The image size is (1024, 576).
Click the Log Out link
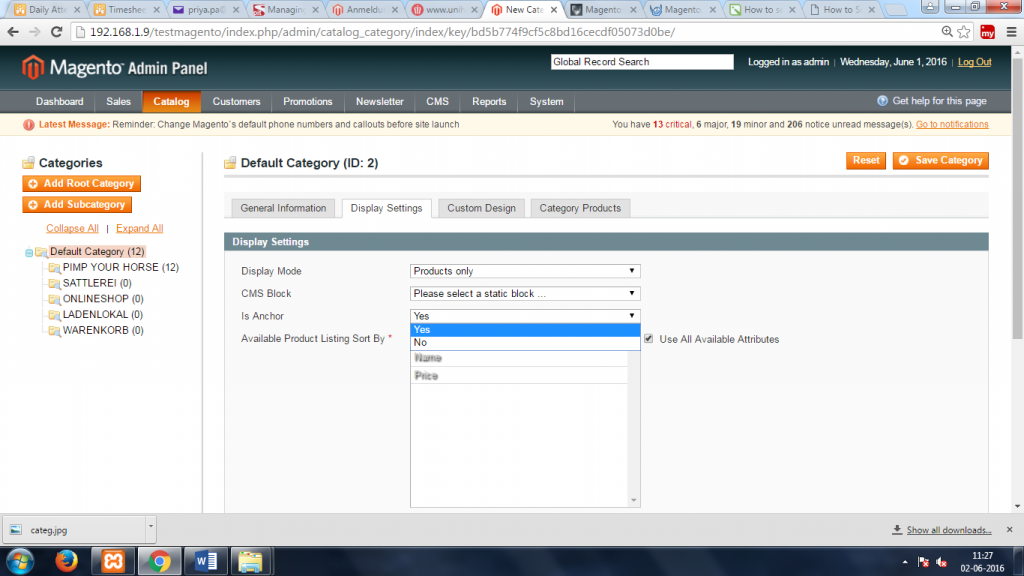(974, 61)
